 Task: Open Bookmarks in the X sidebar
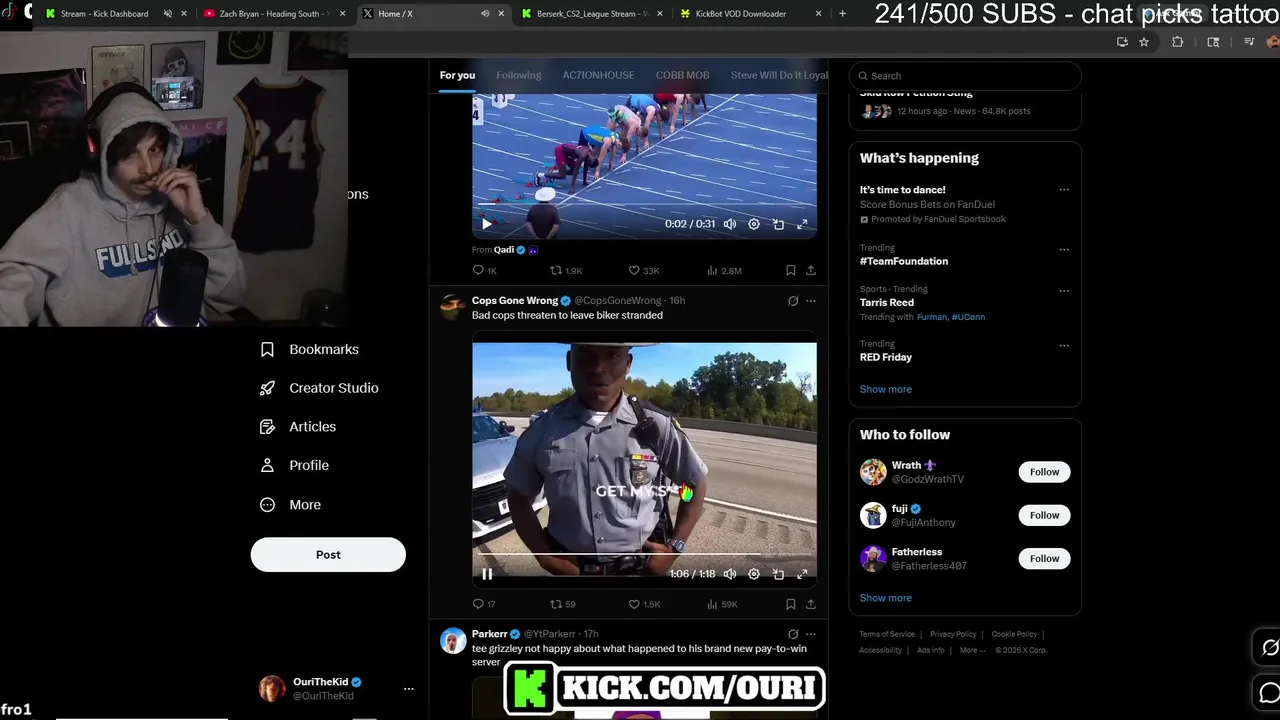pyautogui.click(x=309, y=349)
